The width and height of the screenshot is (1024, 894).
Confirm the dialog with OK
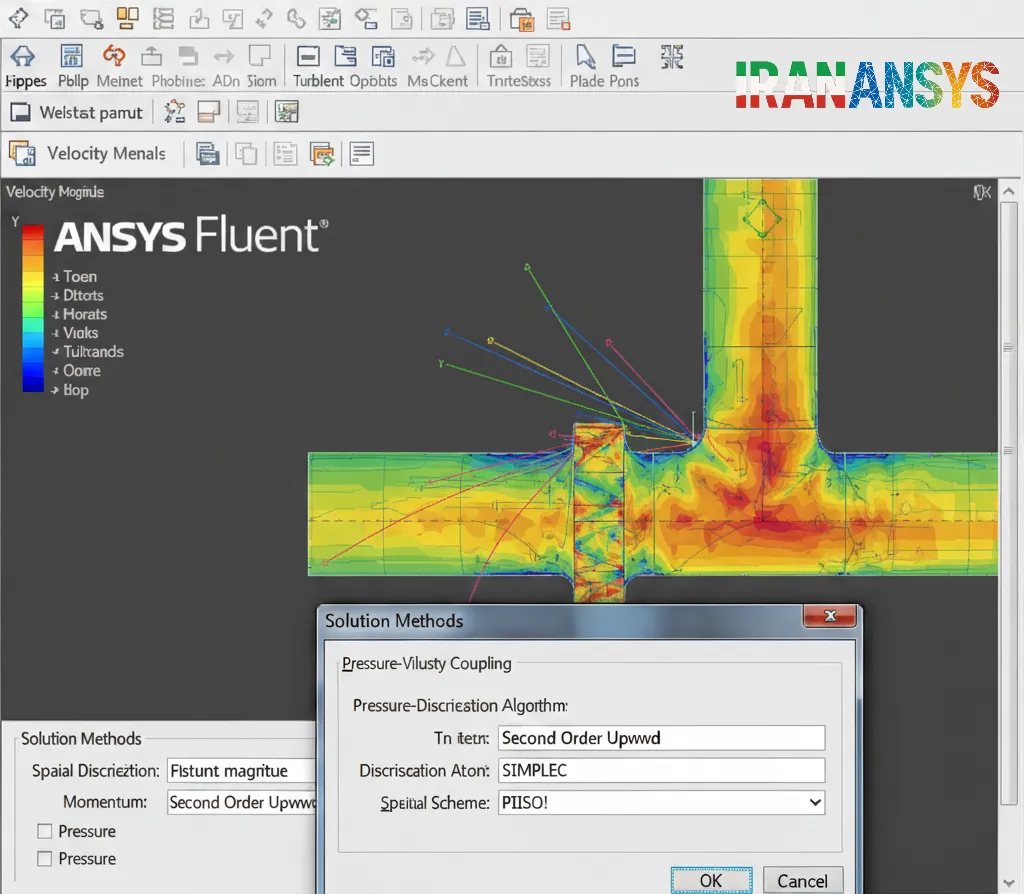(x=711, y=880)
